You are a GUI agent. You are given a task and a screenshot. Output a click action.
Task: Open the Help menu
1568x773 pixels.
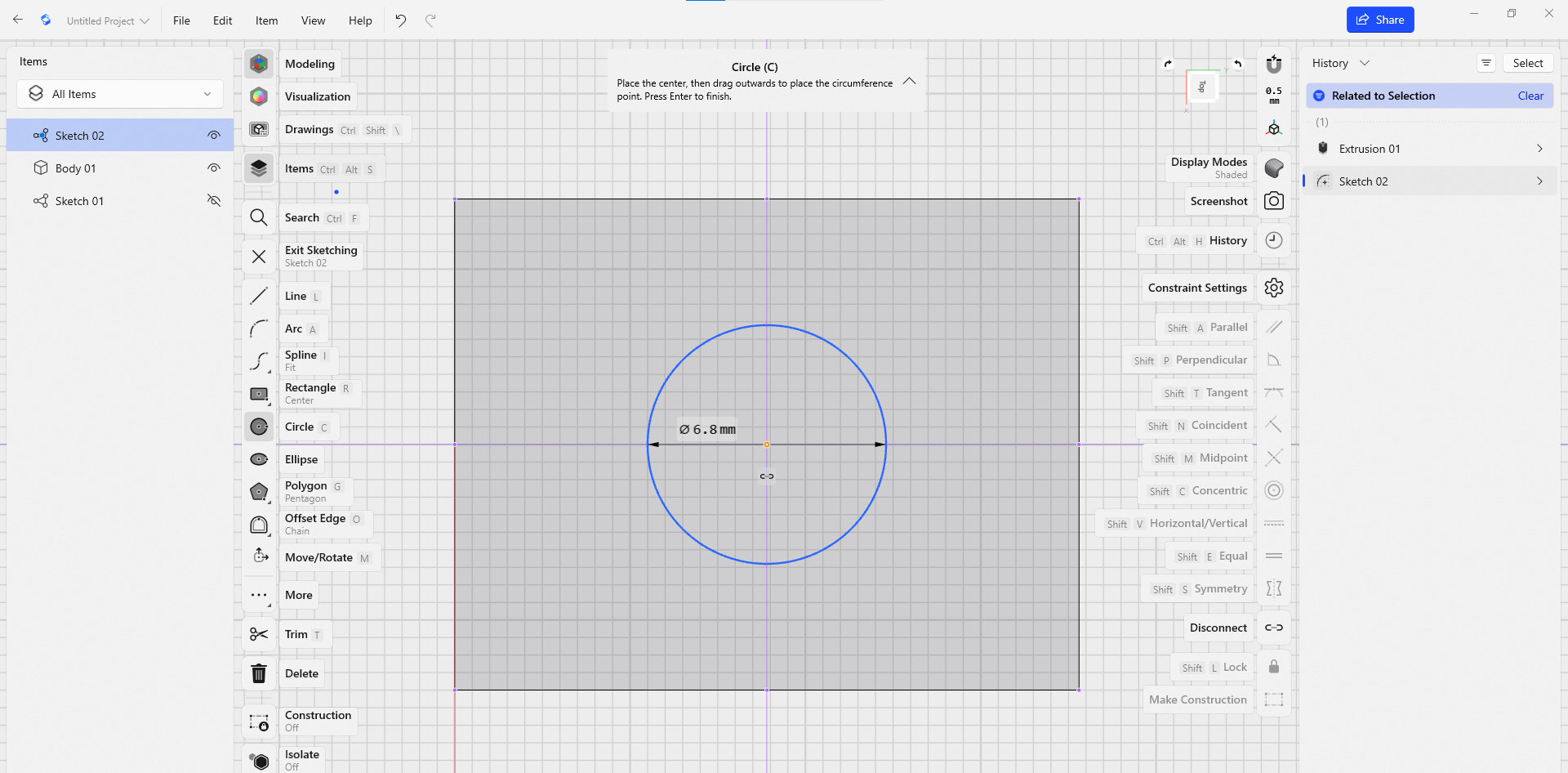tap(360, 20)
